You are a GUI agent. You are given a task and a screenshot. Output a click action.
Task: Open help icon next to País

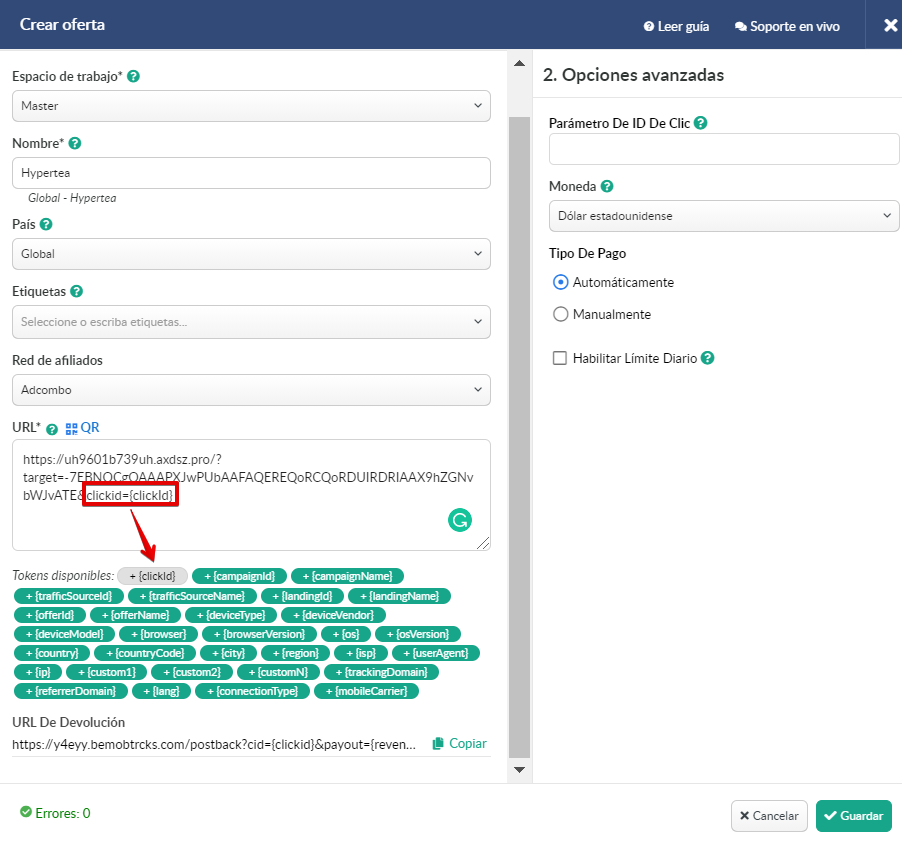click(x=46, y=224)
